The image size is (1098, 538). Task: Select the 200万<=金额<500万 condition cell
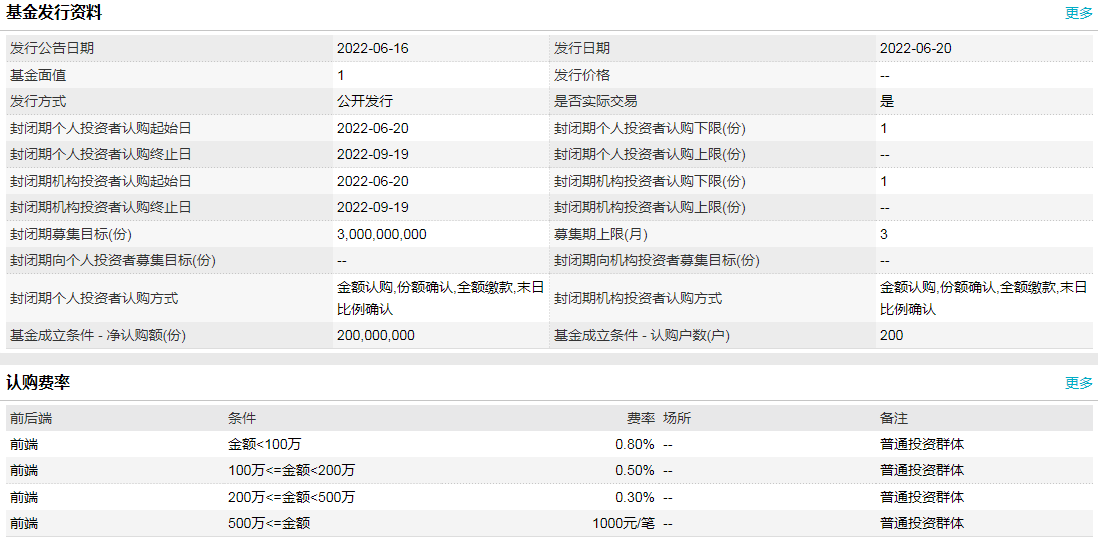click(291, 497)
